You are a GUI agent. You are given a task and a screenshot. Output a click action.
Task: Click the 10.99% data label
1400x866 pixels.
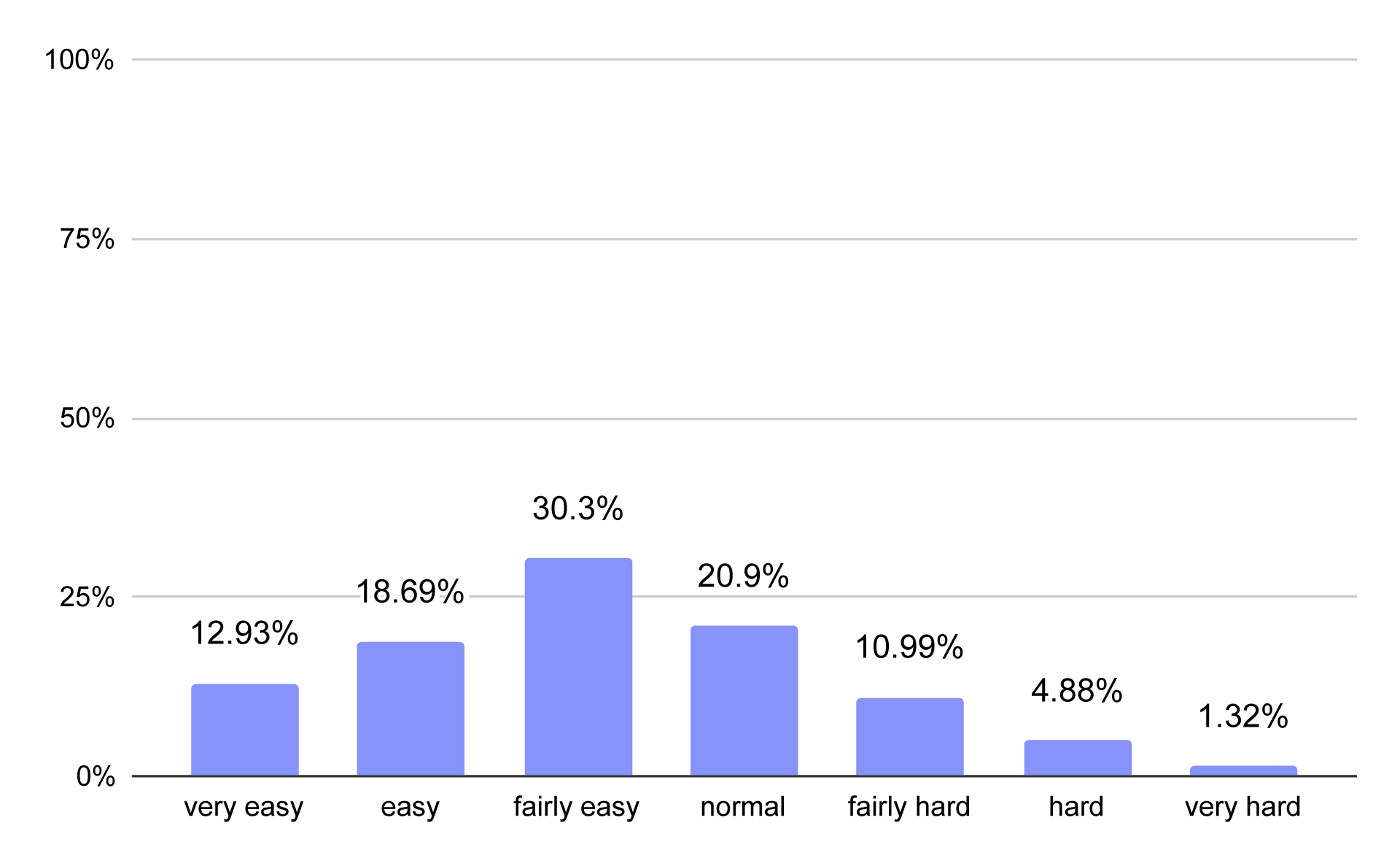pyautogui.click(x=909, y=647)
